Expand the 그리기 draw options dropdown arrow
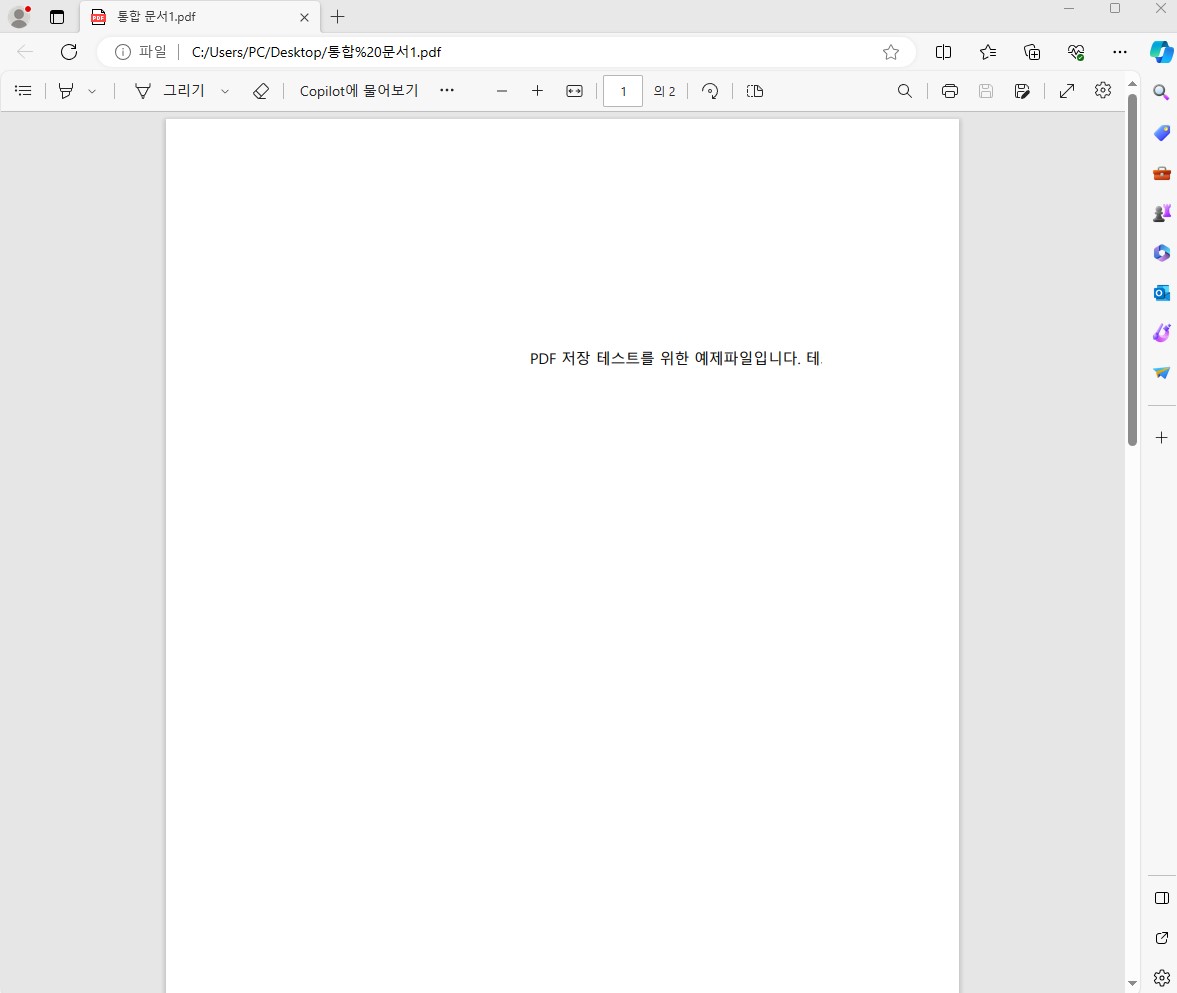1177x993 pixels. point(224,92)
